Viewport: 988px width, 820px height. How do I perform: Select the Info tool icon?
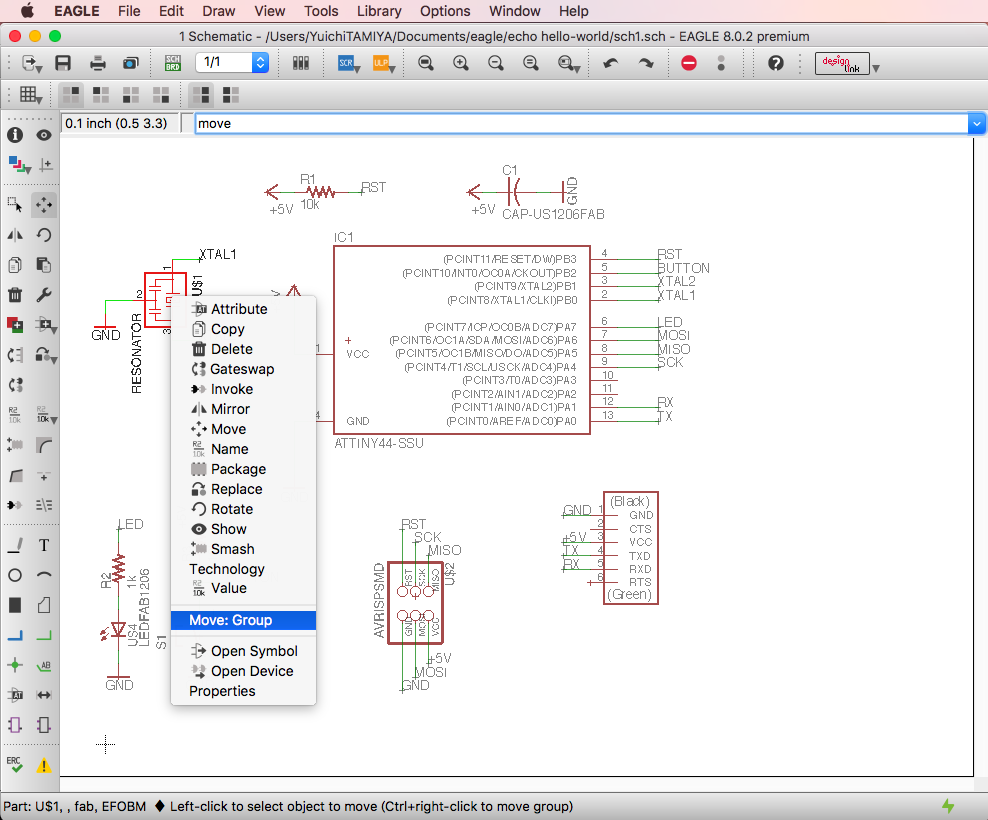(15, 135)
